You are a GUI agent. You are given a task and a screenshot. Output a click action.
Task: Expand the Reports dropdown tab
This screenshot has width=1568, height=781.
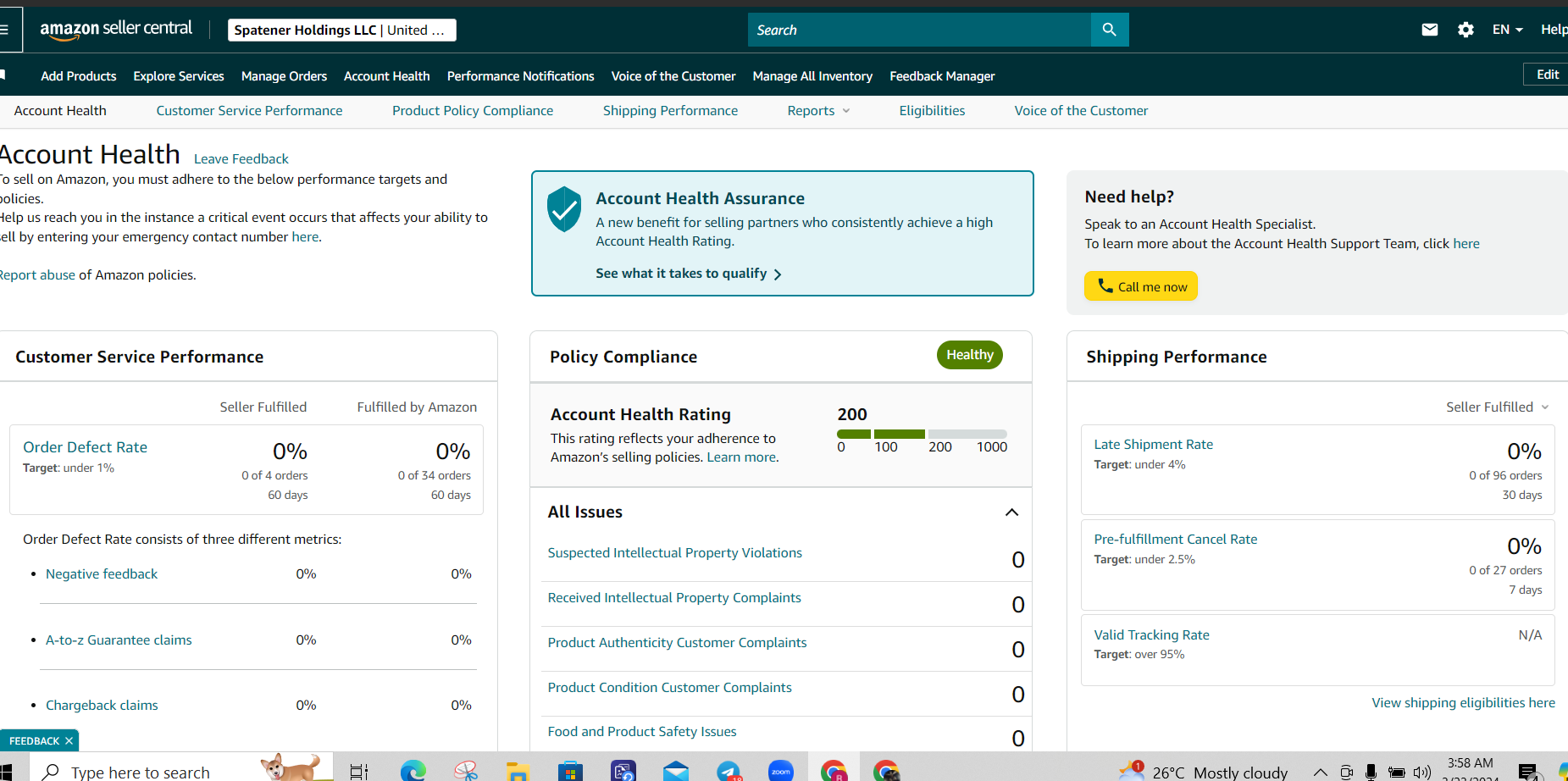click(818, 111)
